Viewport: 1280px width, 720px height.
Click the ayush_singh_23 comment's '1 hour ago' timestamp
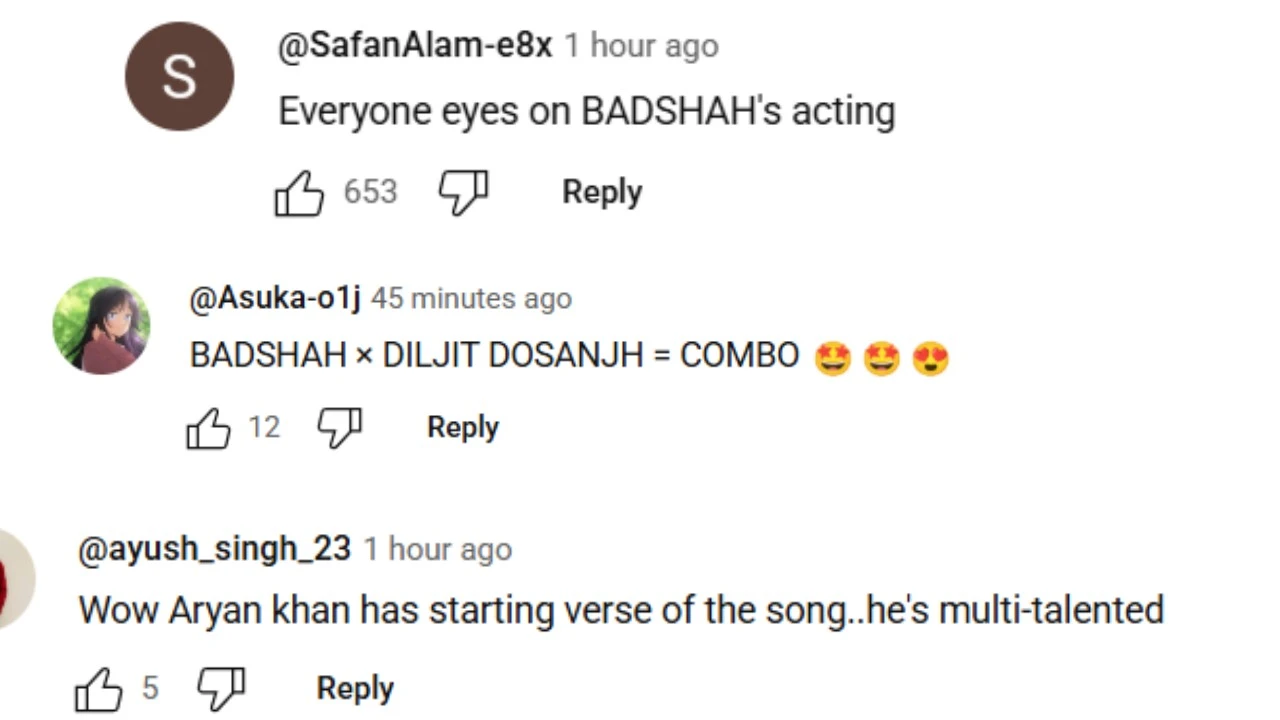coord(438,549)
